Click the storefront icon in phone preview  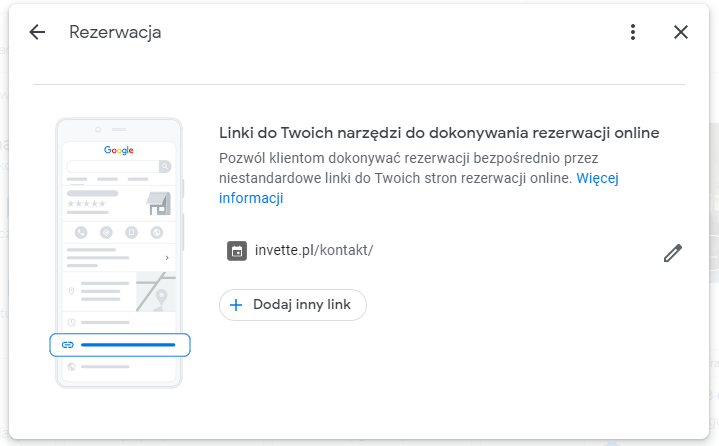click(159, 203)
